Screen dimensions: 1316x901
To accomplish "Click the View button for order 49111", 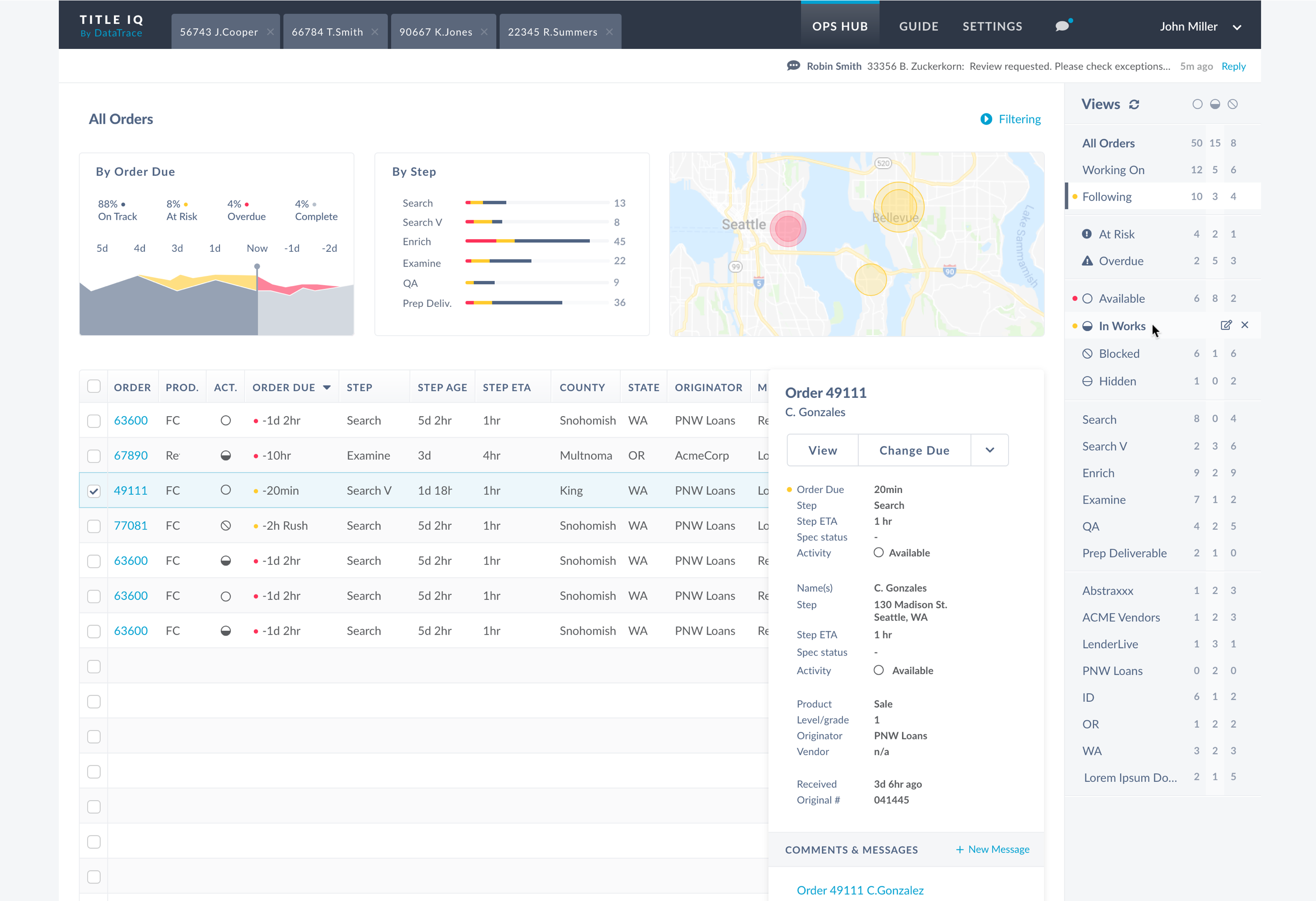I will tap(822, 450).
